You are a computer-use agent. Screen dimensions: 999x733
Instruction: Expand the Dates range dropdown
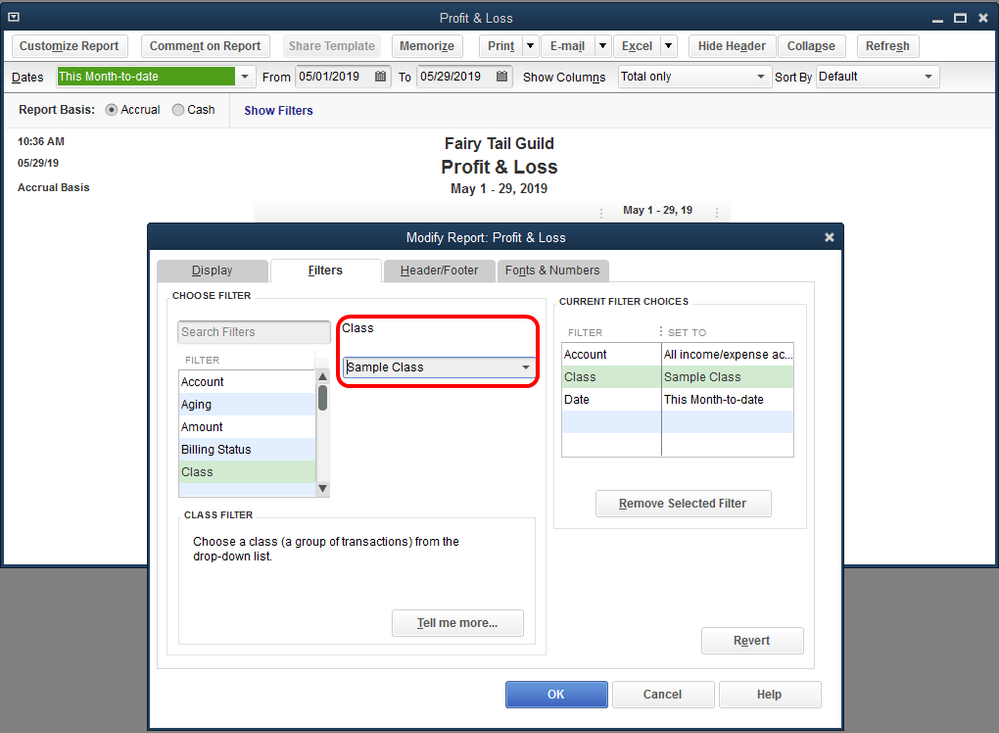[x=245, y=76]
